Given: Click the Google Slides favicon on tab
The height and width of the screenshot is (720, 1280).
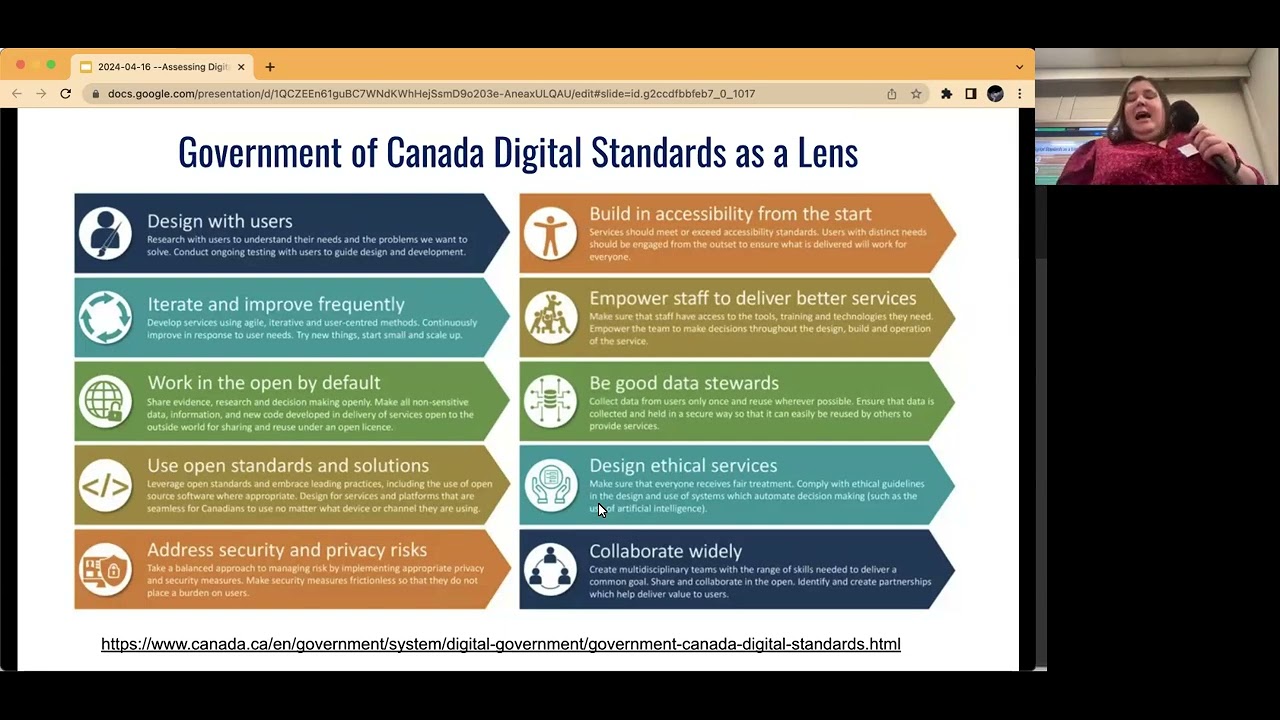Looking at the screenshot, I should click(x=86, y=67).
